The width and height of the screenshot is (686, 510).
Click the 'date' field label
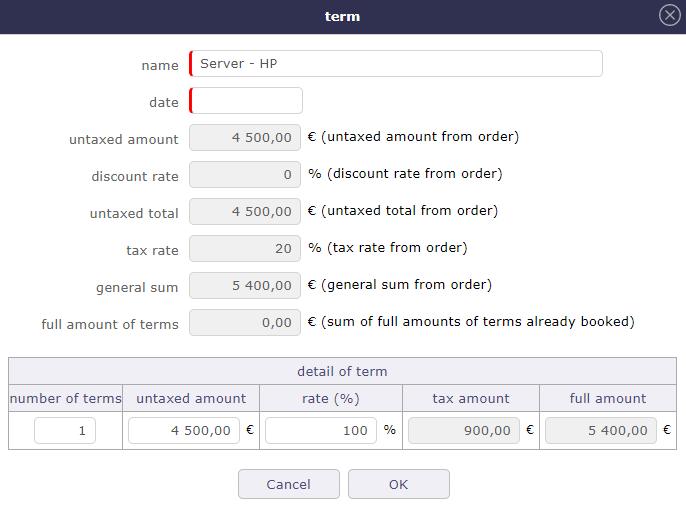click(x=164, y=102)
